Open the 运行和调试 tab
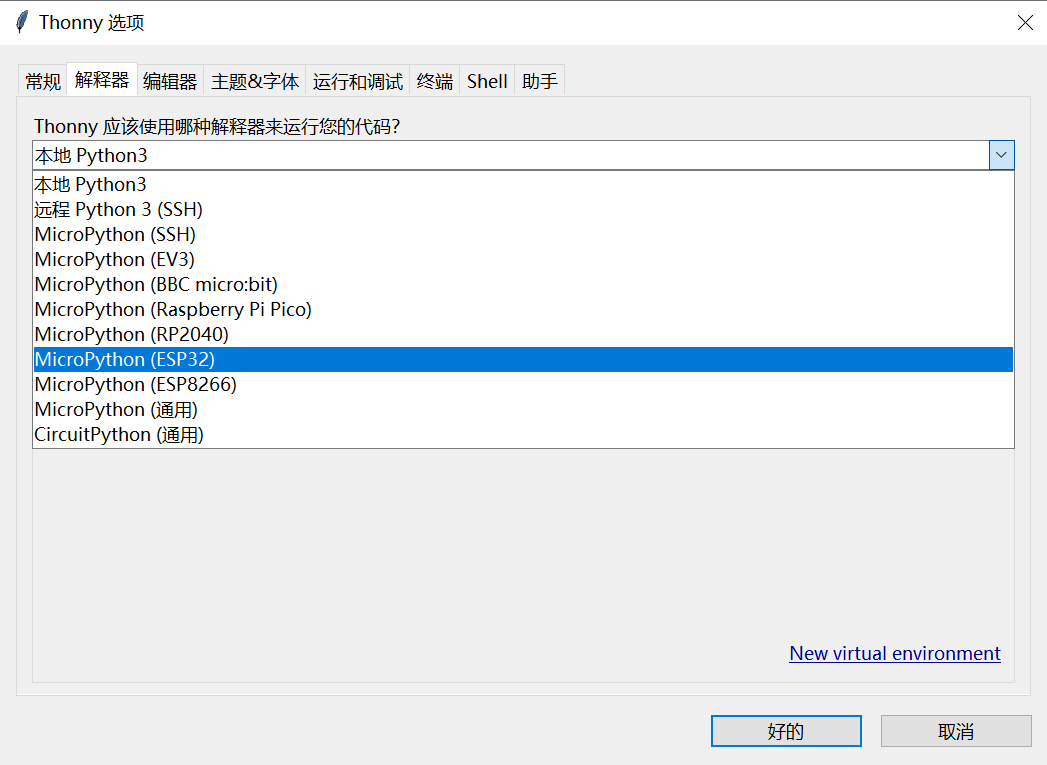Screen dimensions: 1047x765 (x=358, y=81)
